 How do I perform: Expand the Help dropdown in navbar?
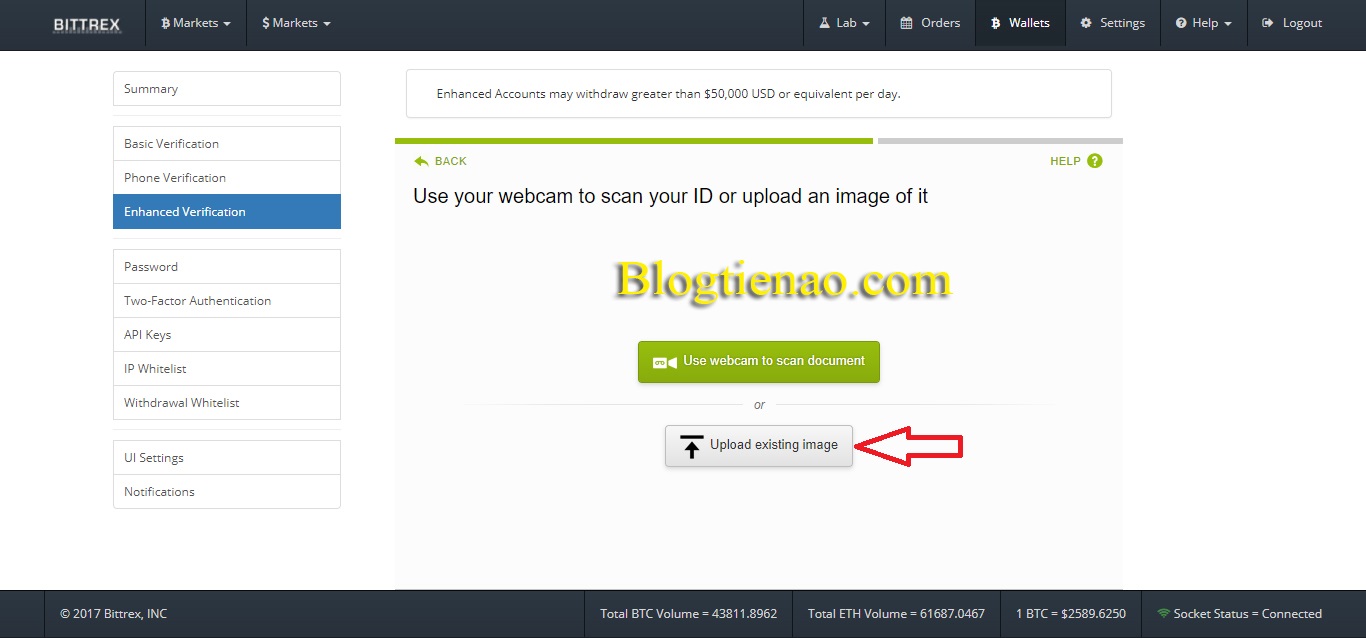pyautogui.click(x=1204, y=23)
